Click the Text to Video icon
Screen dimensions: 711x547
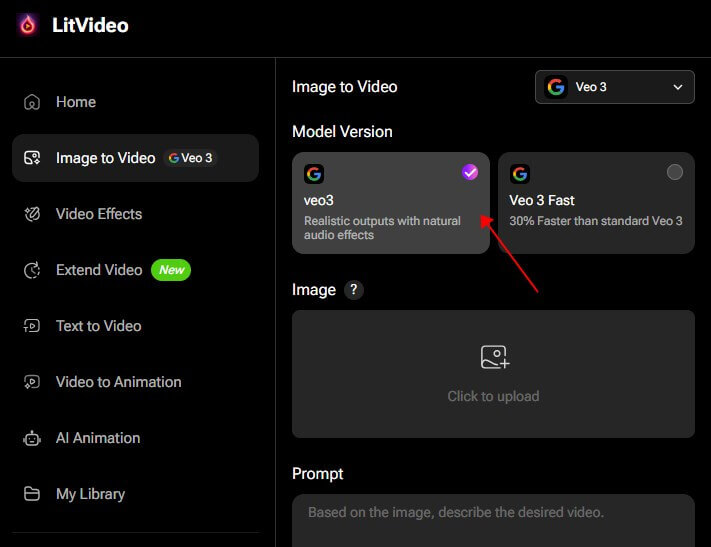33,326
